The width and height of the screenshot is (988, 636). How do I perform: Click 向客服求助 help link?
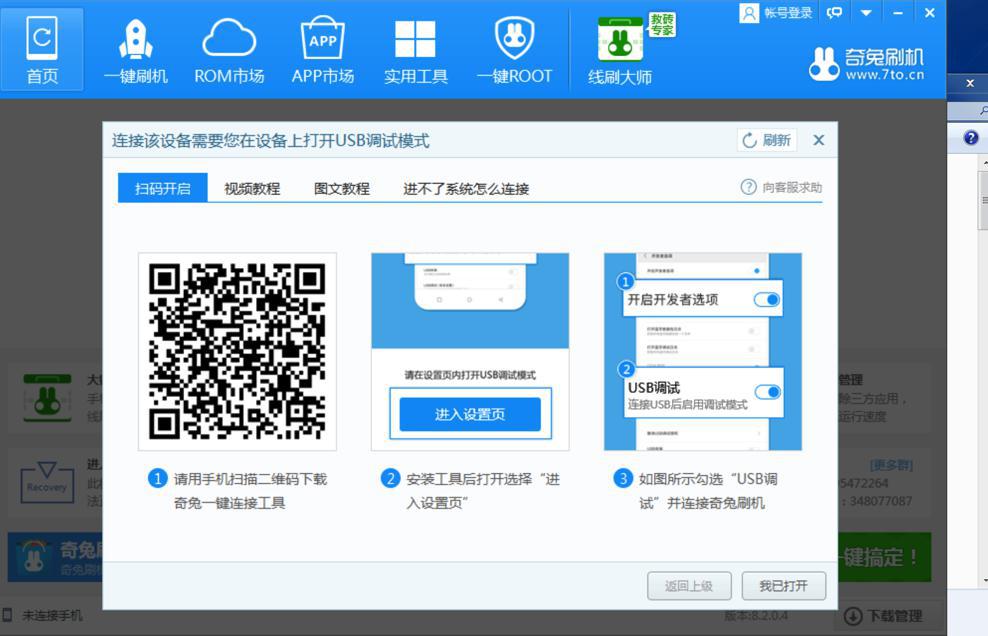pyautogui.click(x=781, y=187)
